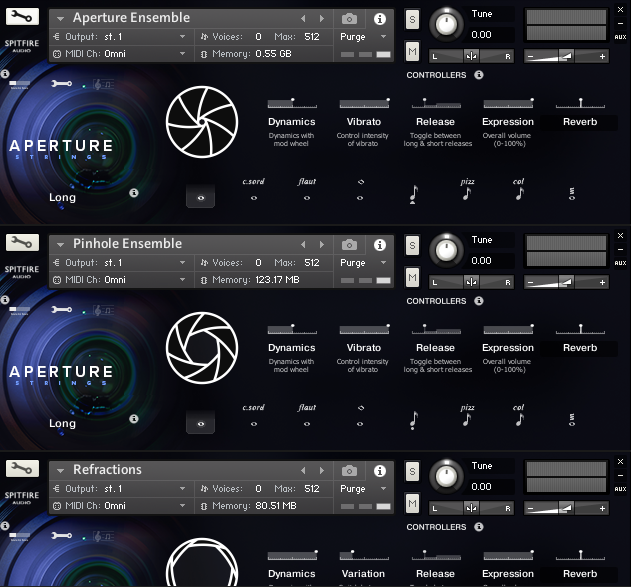Select col legno articulation in Aperture Ensemble

point(519,189)
